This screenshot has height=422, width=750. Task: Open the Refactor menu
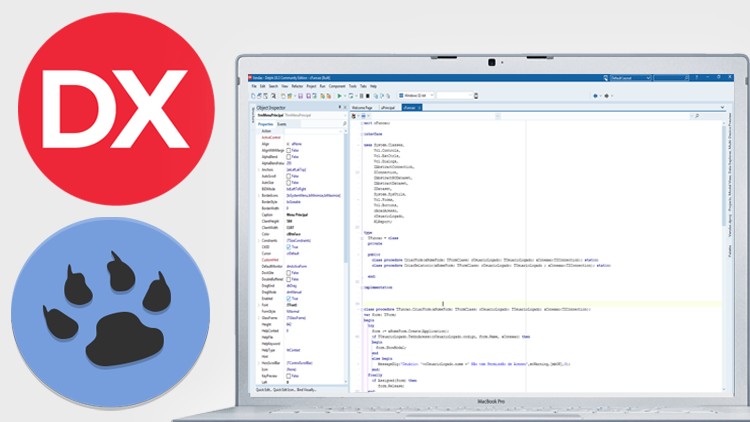point(297,86)
